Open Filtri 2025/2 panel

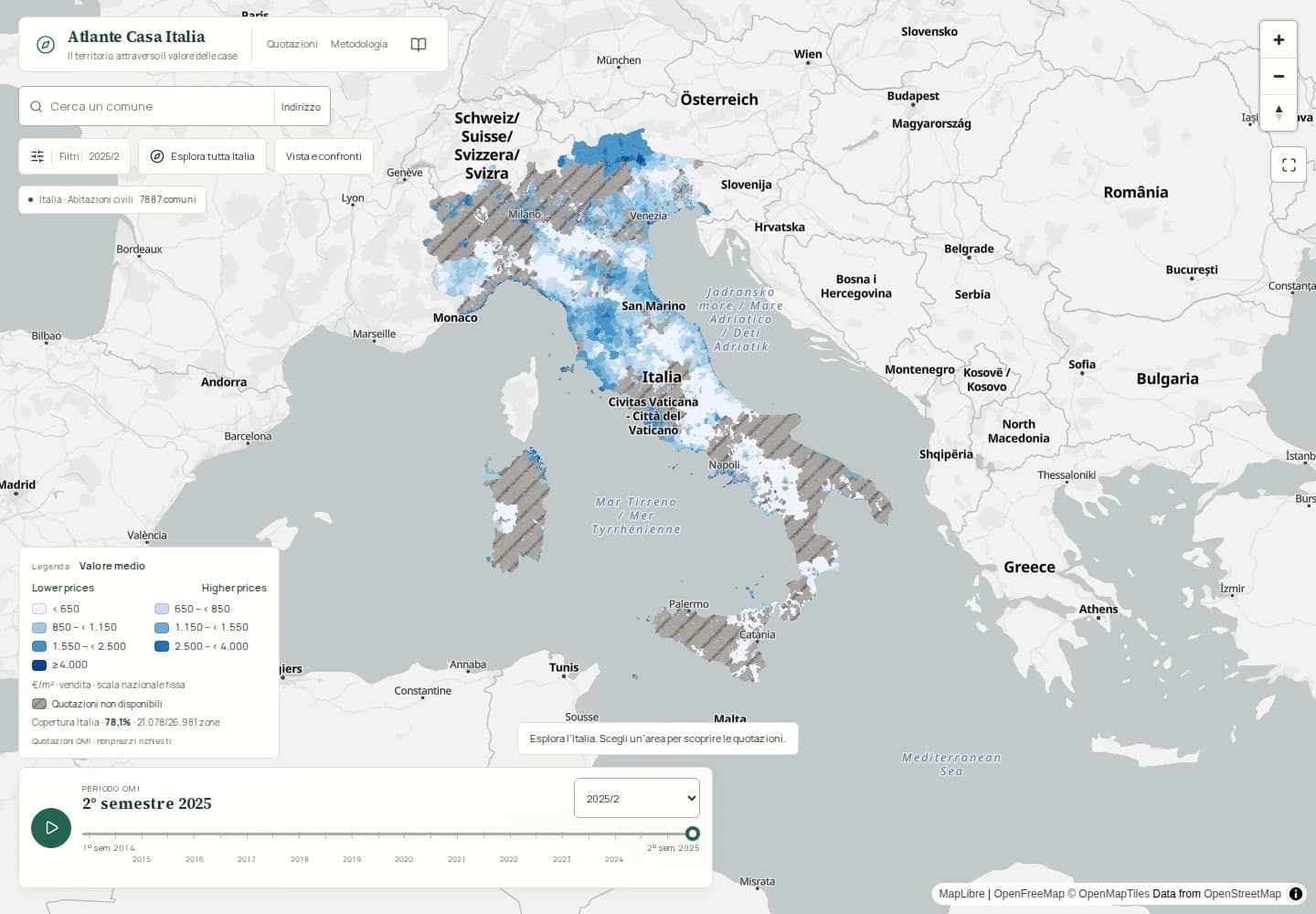[75, 156]
